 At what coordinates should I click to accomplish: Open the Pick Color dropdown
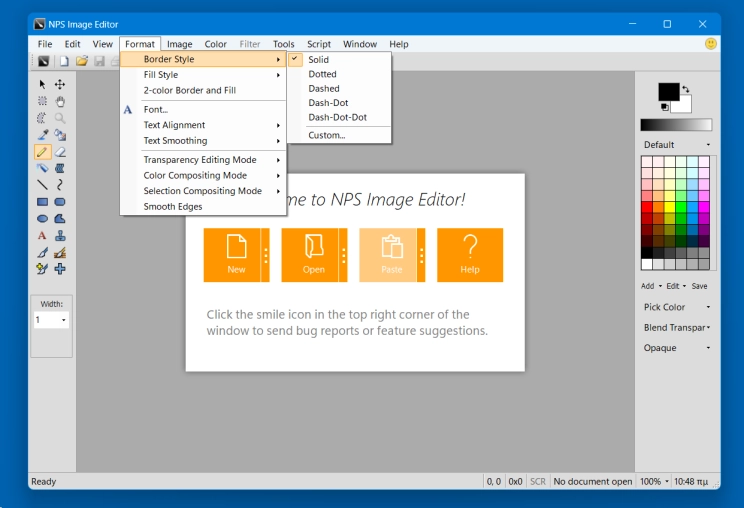click(x=677, y=307)
